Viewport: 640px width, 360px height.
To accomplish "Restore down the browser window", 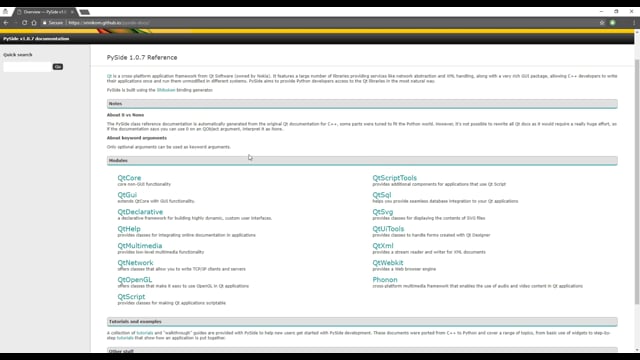I will pos(616,11).
